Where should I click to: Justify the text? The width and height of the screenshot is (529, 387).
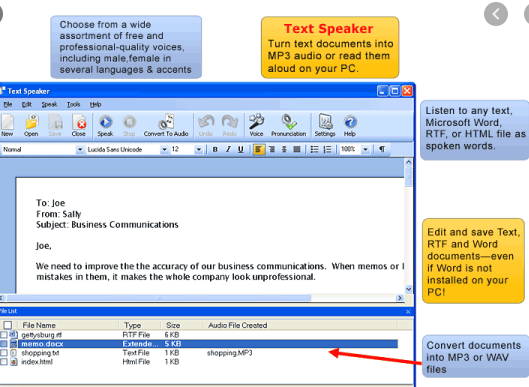297,149
